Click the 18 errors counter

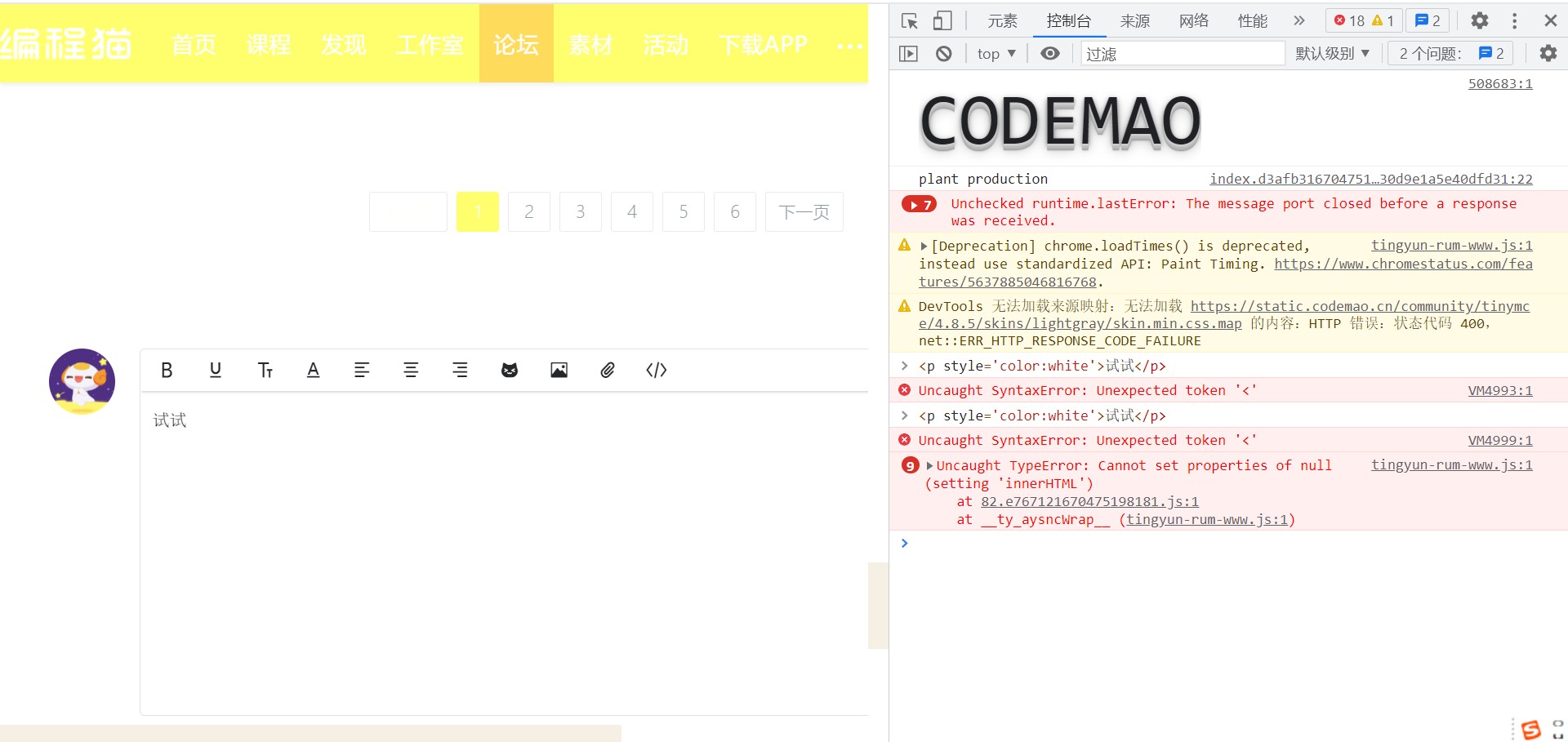coord(1348,21)
